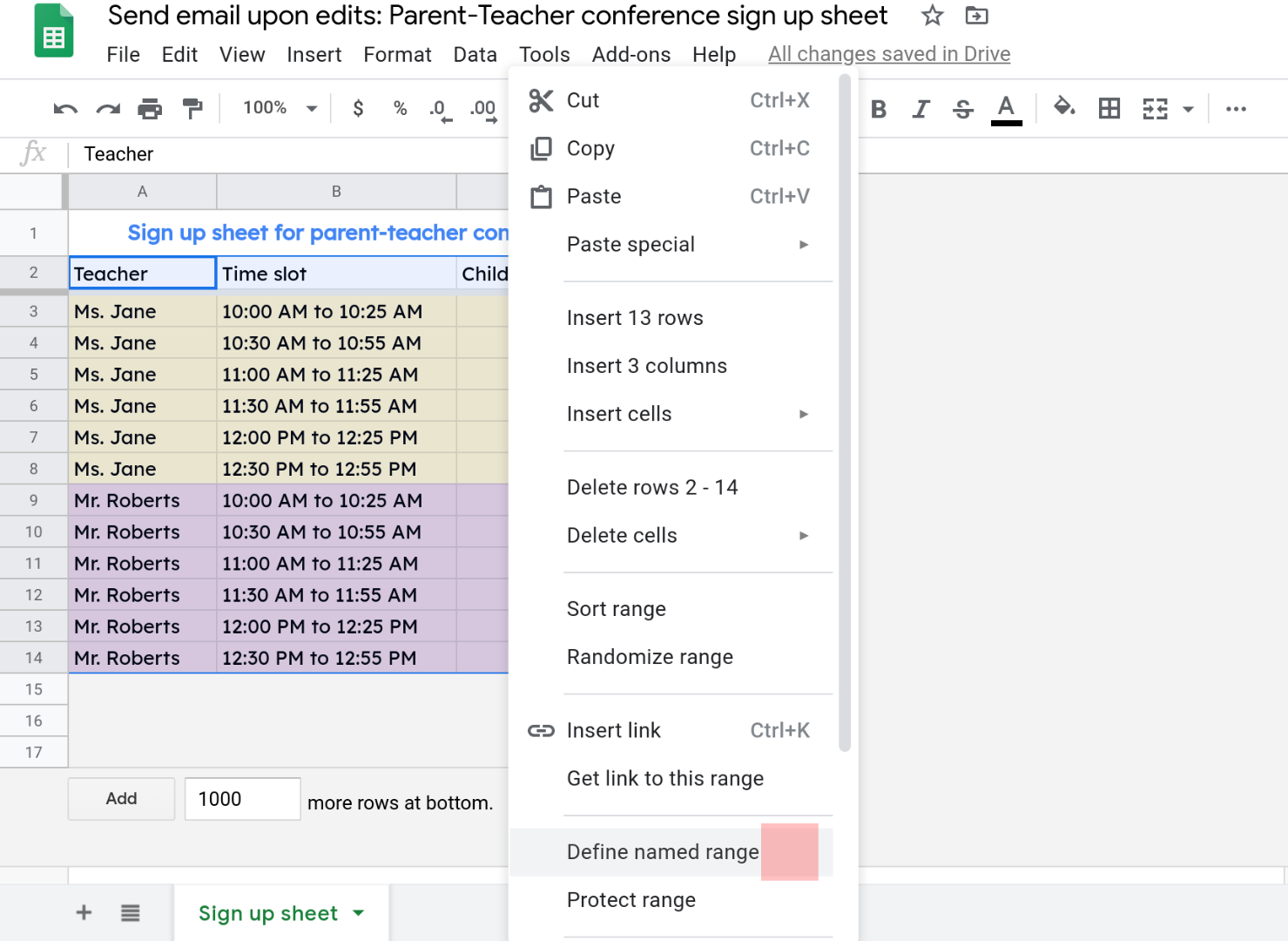Select Define named range
The width and height of the screenshot is (1288, 941).
click(x=671, y=851)
